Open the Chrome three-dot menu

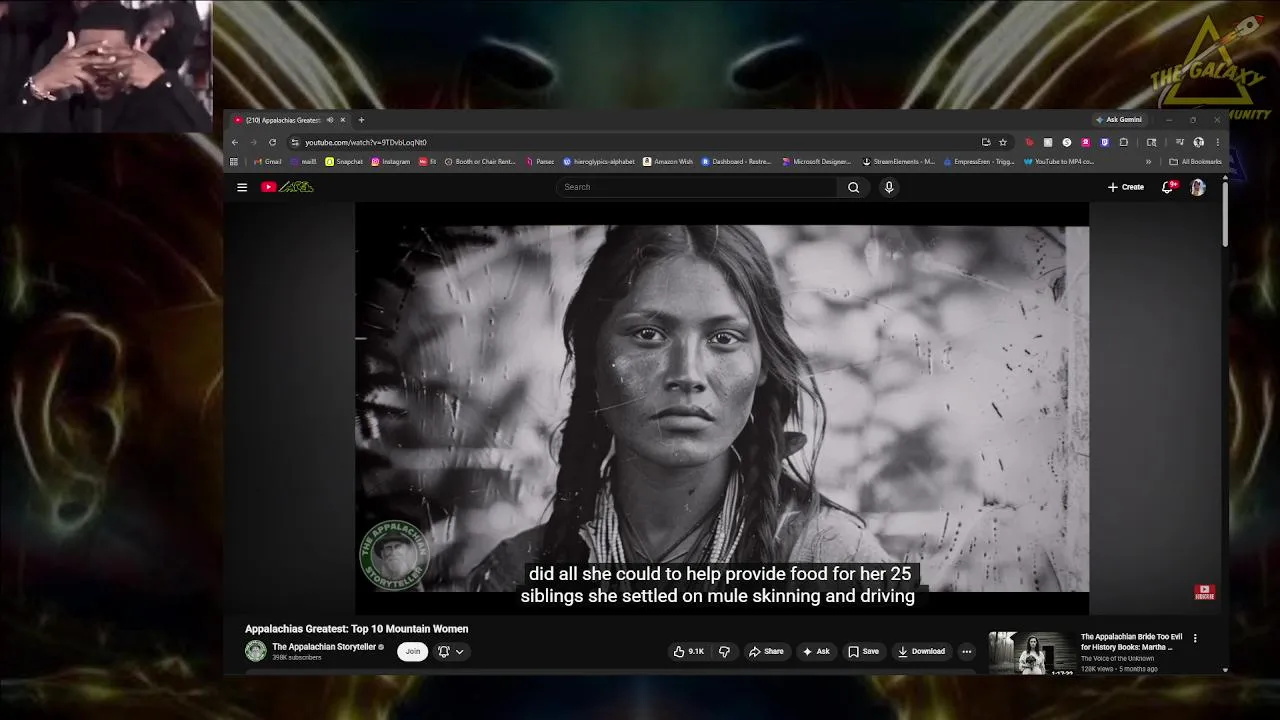pyautogui.click(x=1217, y=142)
